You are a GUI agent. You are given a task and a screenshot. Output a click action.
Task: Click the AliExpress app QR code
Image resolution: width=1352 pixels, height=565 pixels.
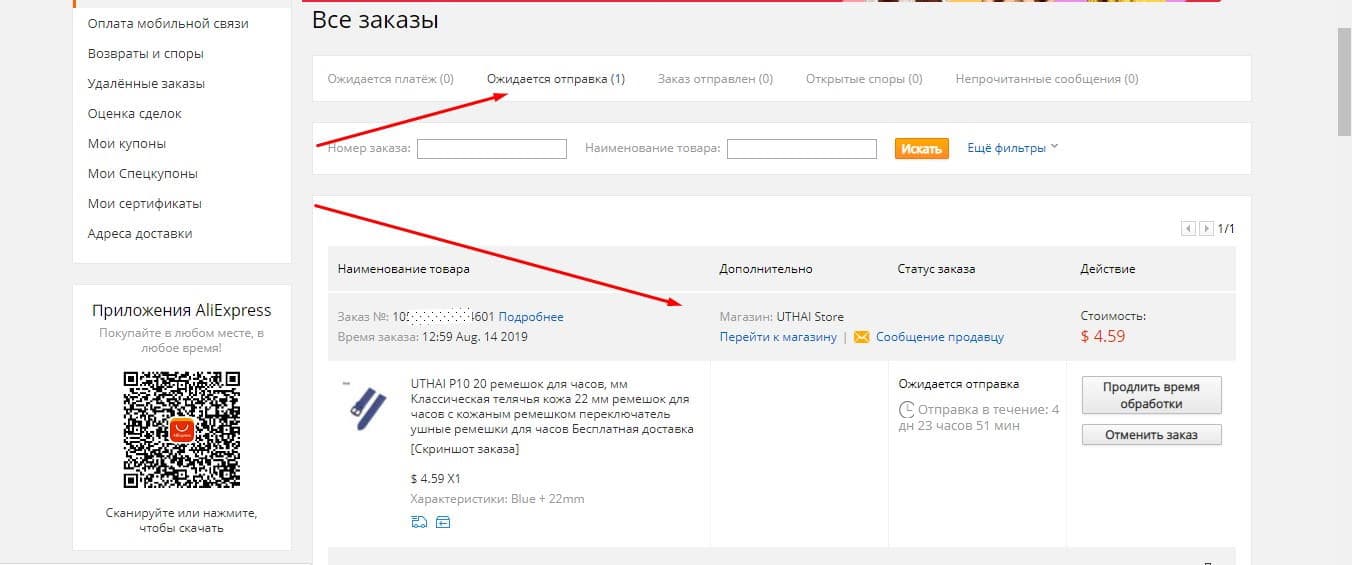pos(181,429)
